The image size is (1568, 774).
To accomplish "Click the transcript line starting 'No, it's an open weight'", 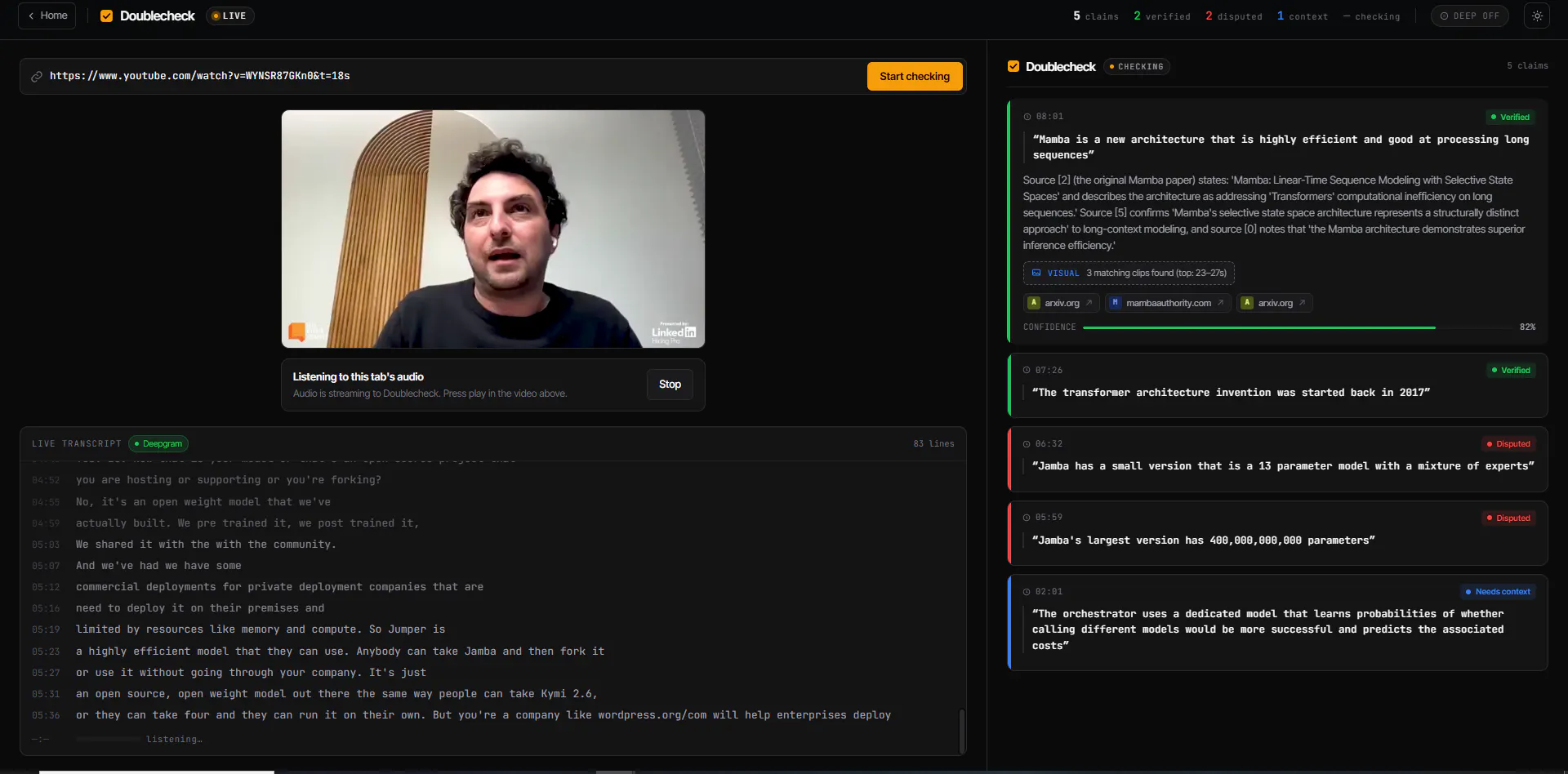I will pos(203,502).
